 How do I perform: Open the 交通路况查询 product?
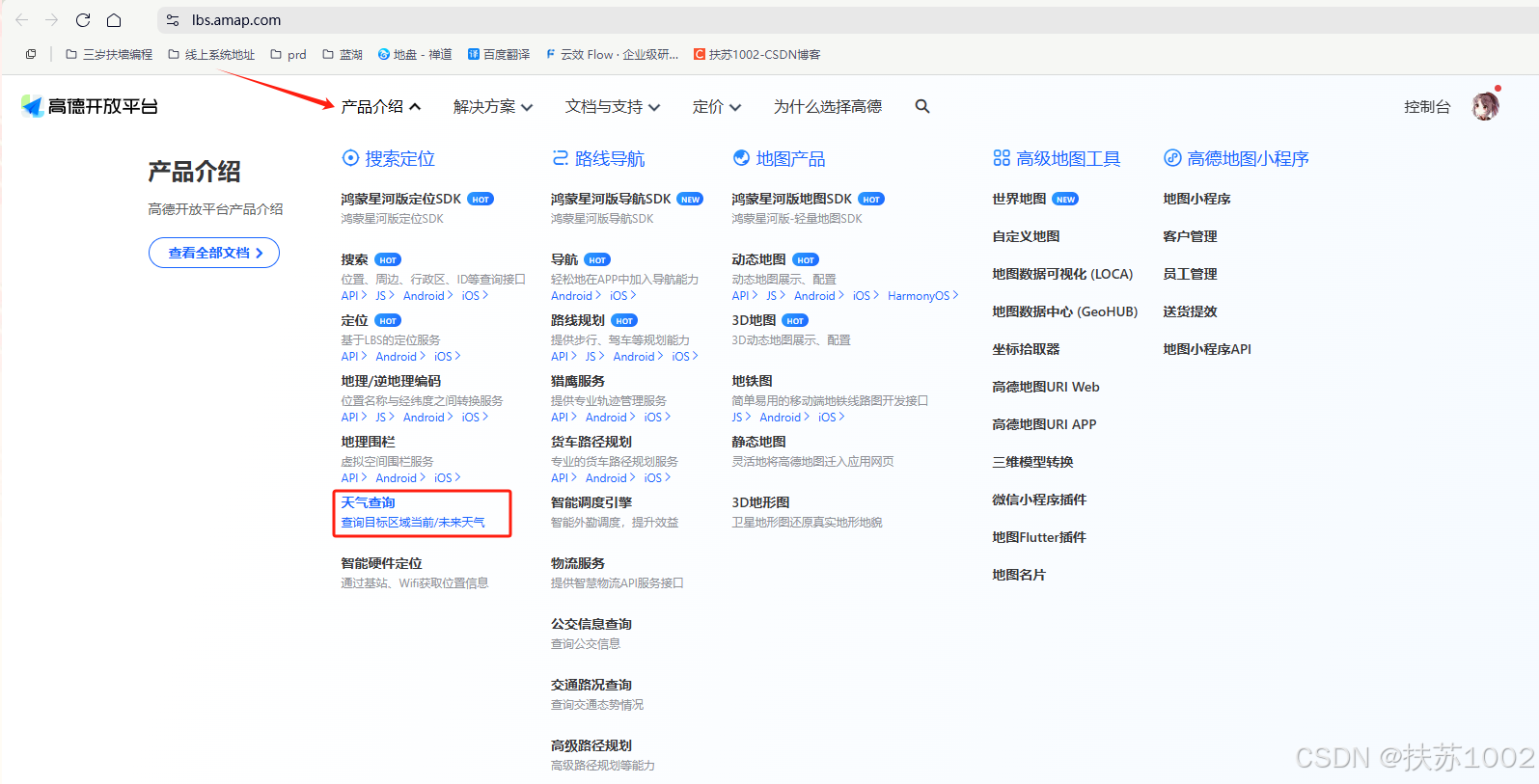[591, 685]
